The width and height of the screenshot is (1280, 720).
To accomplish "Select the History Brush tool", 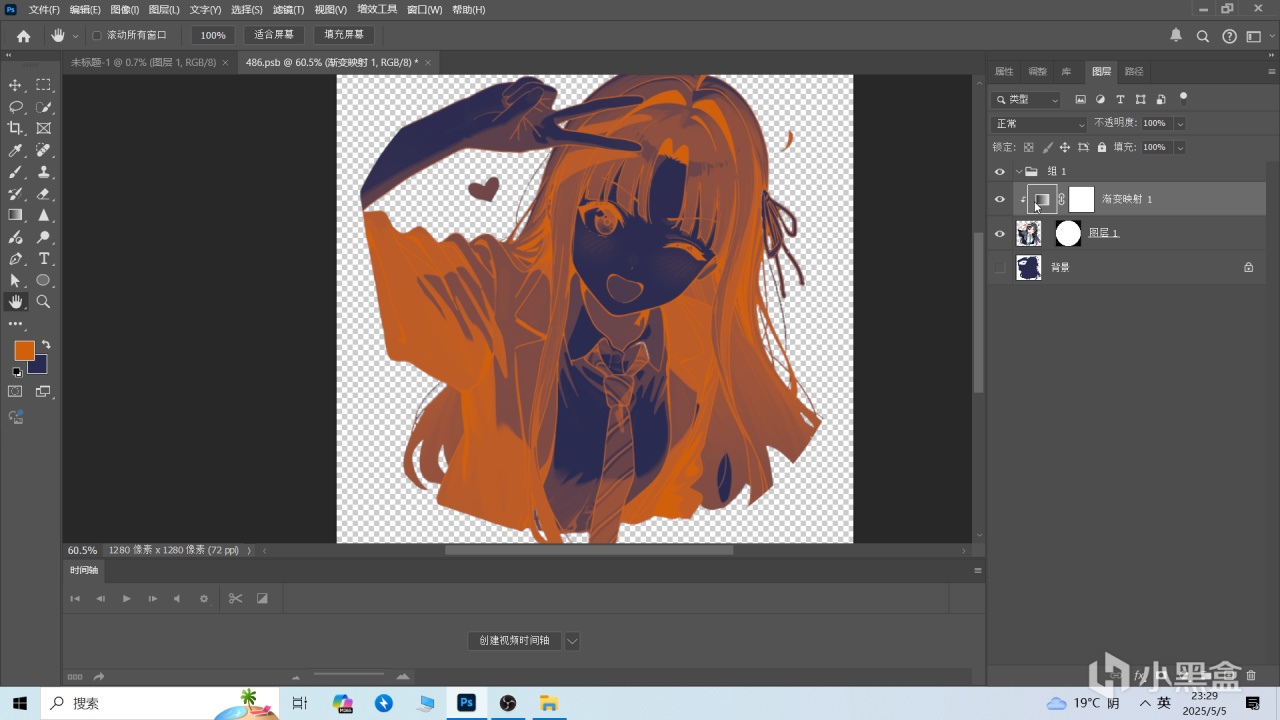I will [15, 194].
